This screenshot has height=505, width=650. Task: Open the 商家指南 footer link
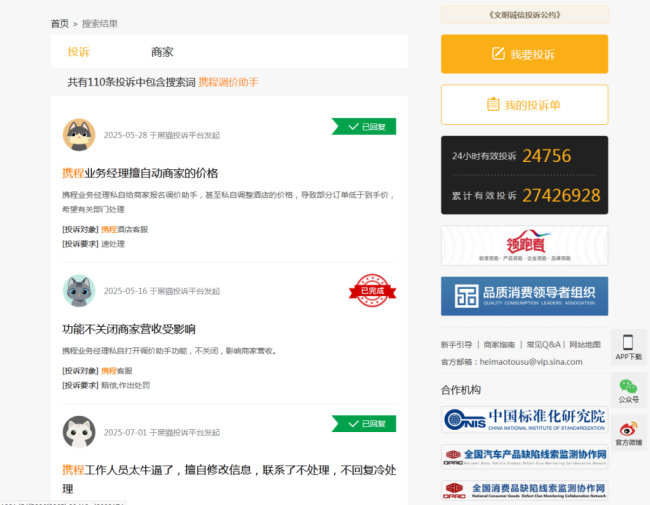(499, 344)
